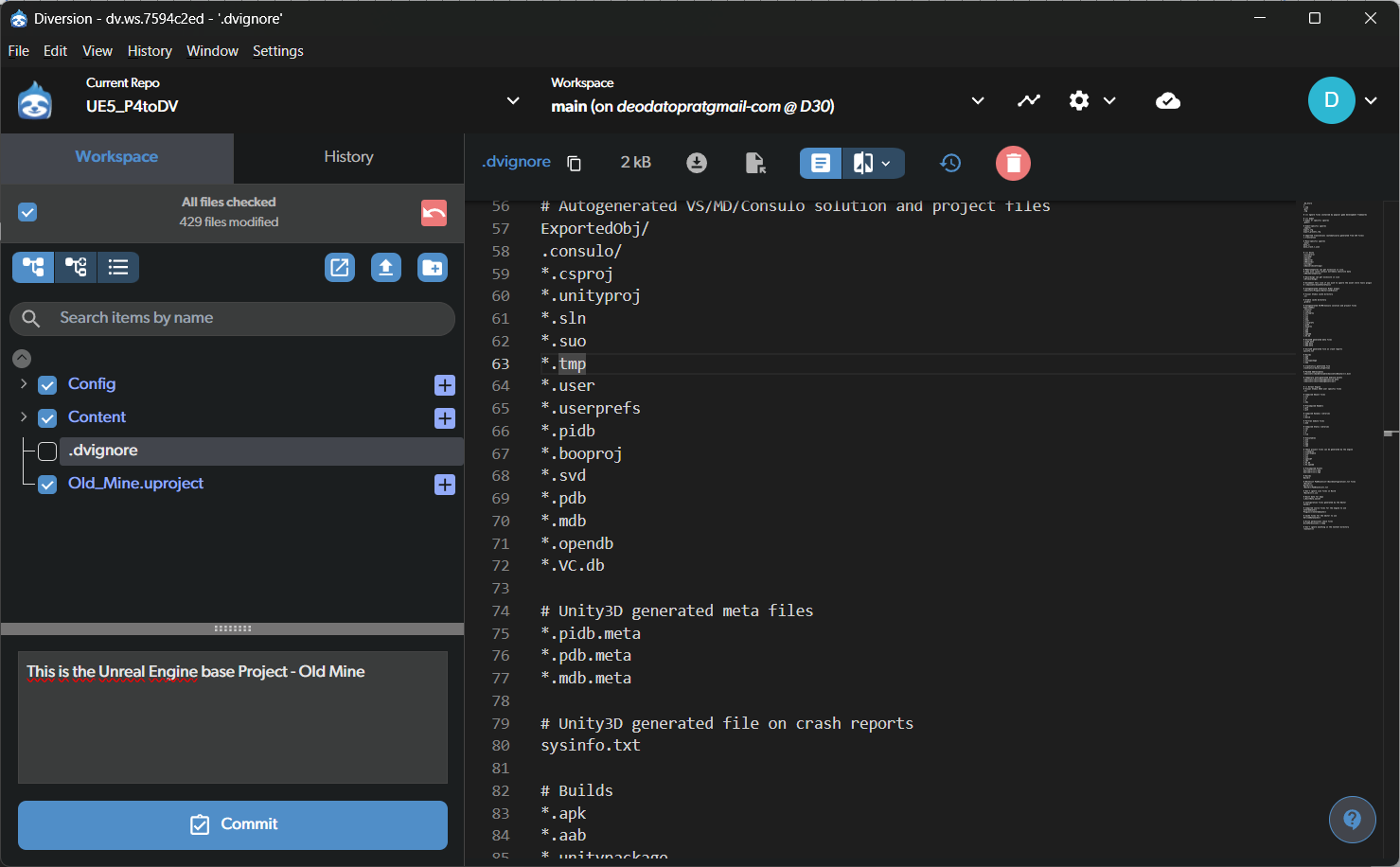Image resolution: width=1400 pixels, height=867 pixels.
Task: Open the Edit menu
Action: [x=55, y=51]
